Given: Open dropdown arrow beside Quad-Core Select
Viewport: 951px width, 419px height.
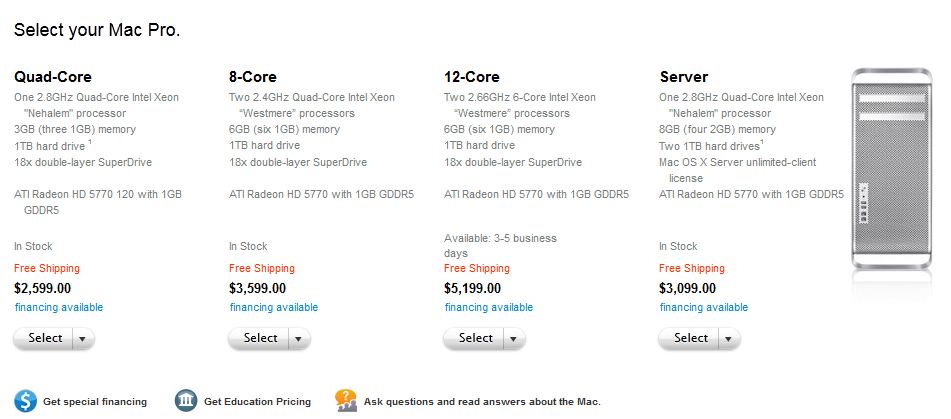Looking at the screenshot, I should (83, 338).
